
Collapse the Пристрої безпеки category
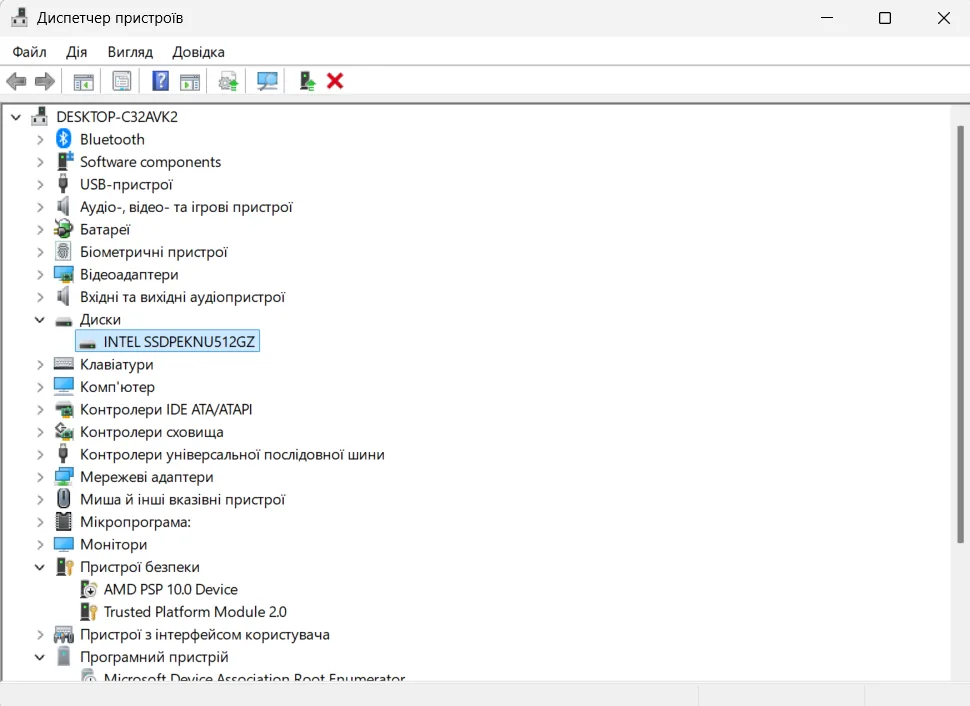point(40,567)
